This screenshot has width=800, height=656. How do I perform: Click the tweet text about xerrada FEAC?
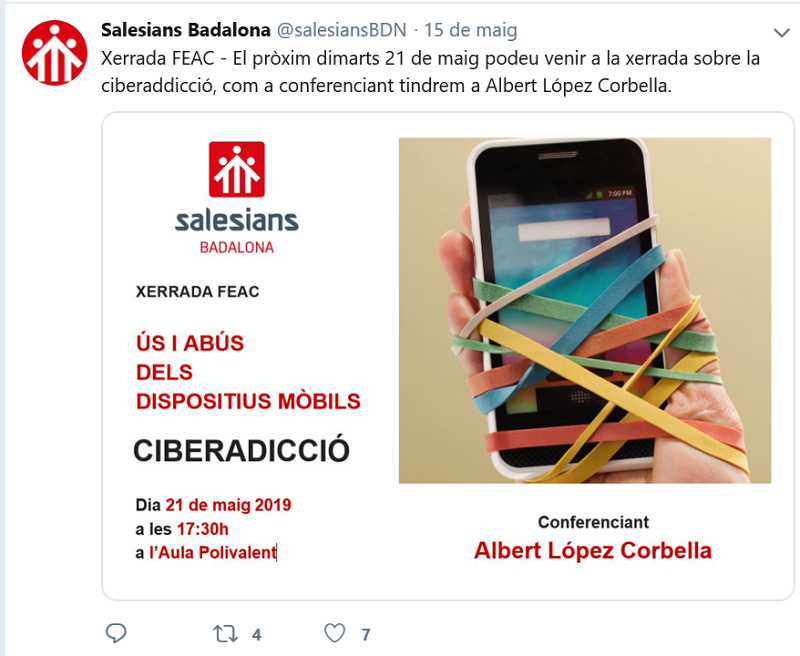pos(430,72)
